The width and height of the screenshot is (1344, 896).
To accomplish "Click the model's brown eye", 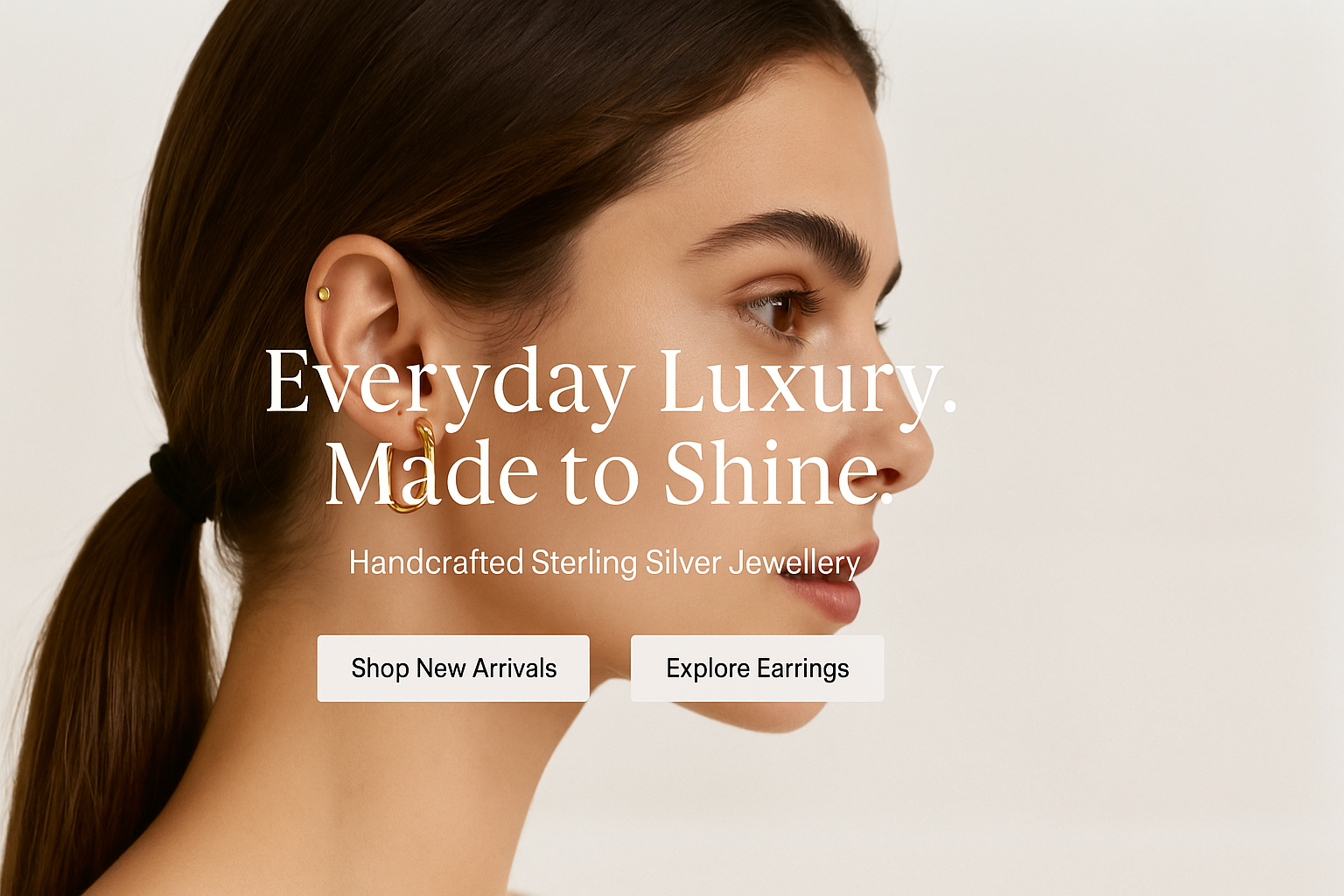I will [x=779, y=310].
